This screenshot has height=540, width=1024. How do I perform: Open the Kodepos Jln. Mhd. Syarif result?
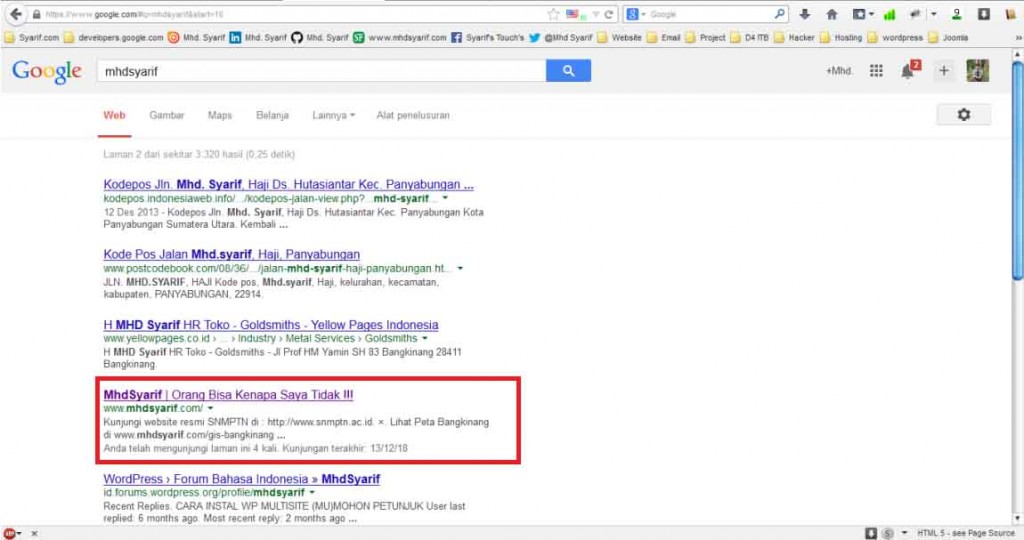click(x=288, y=185)
